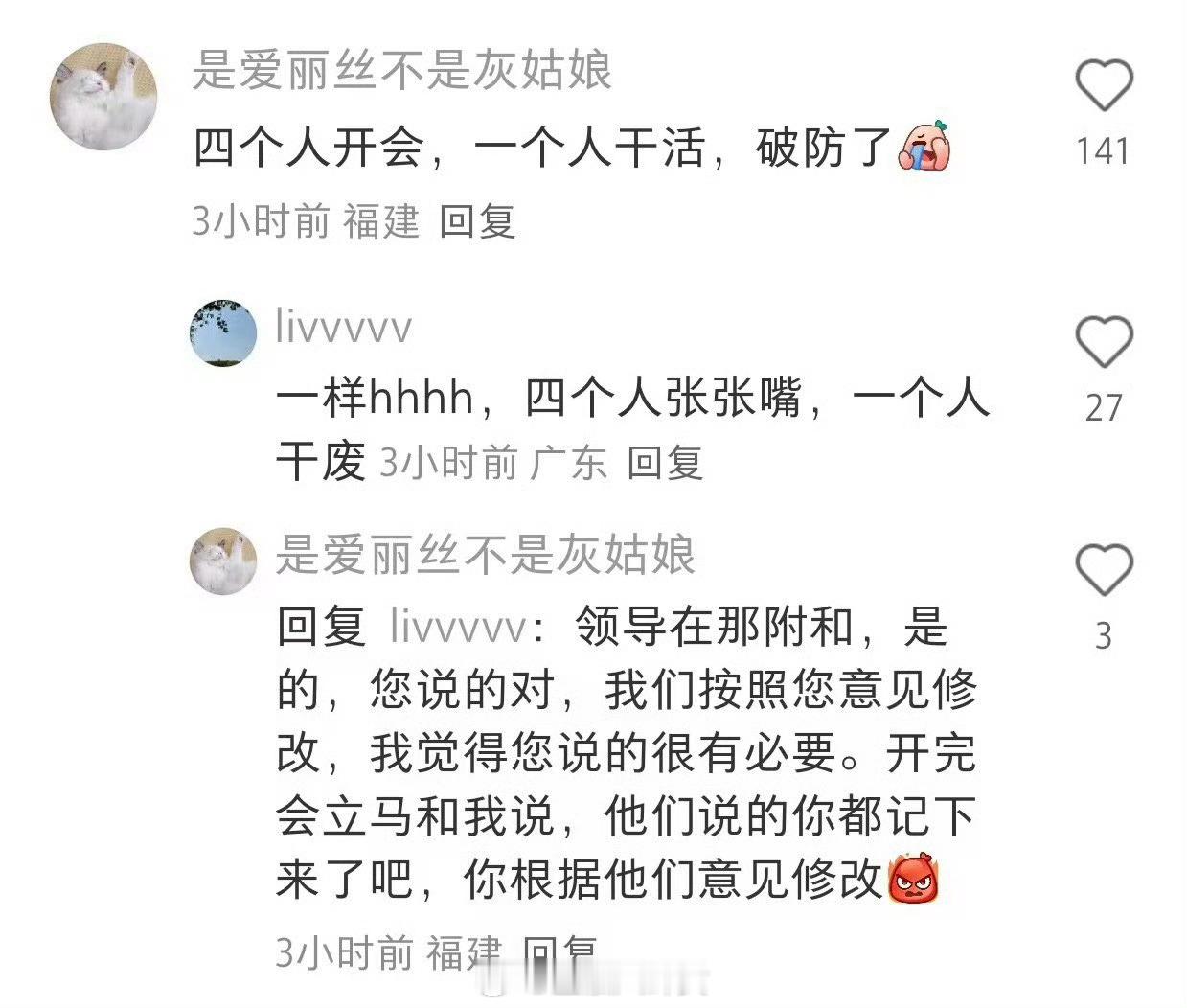Open the white cat avatar on the top comment
Viewport: 1187px width, 1008px height.
coord(103,96)
